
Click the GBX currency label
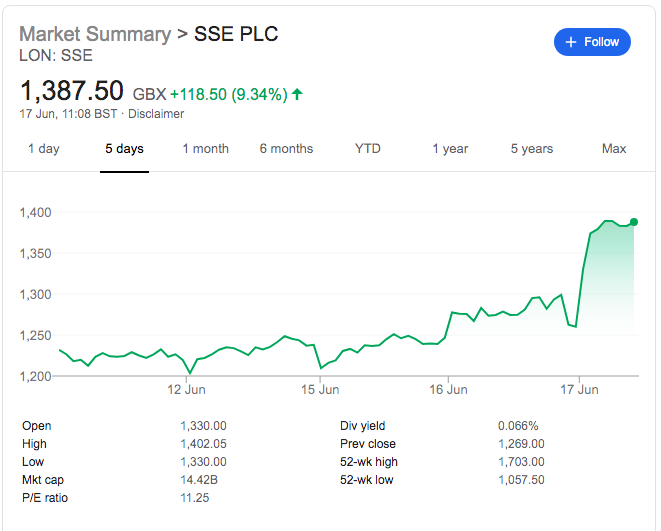(x=150, y=94)
